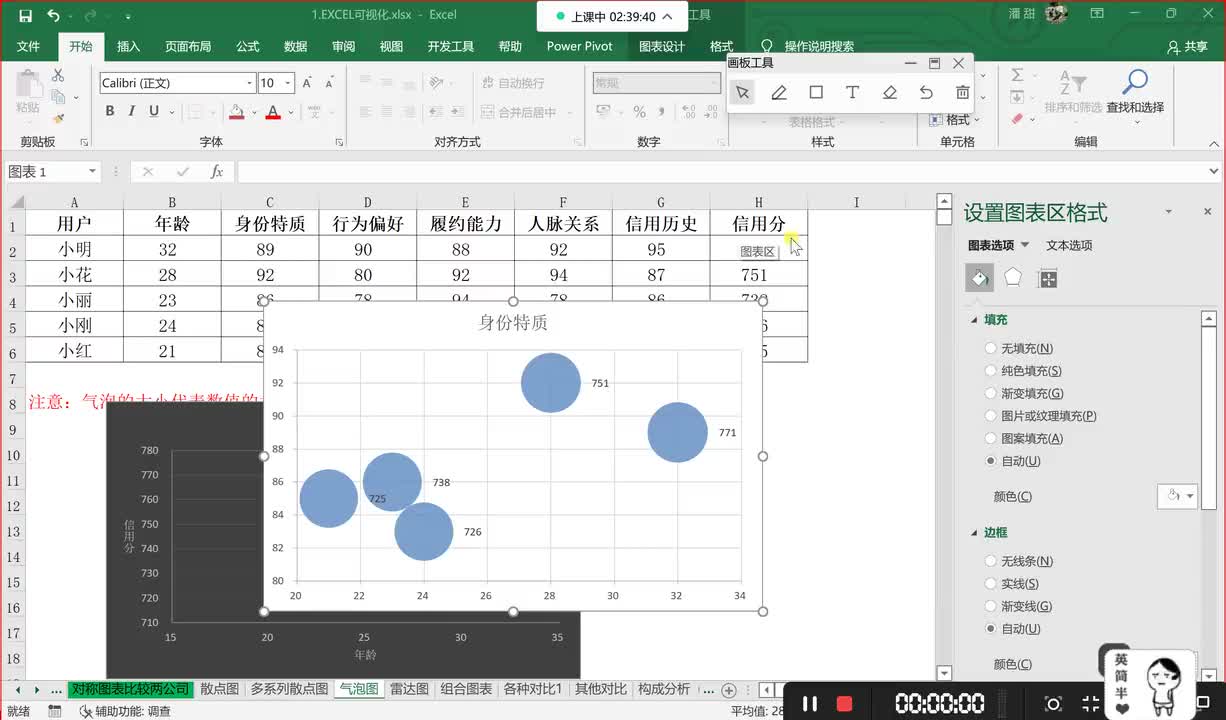Viewport: 1226px width, 720px height.
Task: Select the cursor tool in 画板工具
Action: 742,93
